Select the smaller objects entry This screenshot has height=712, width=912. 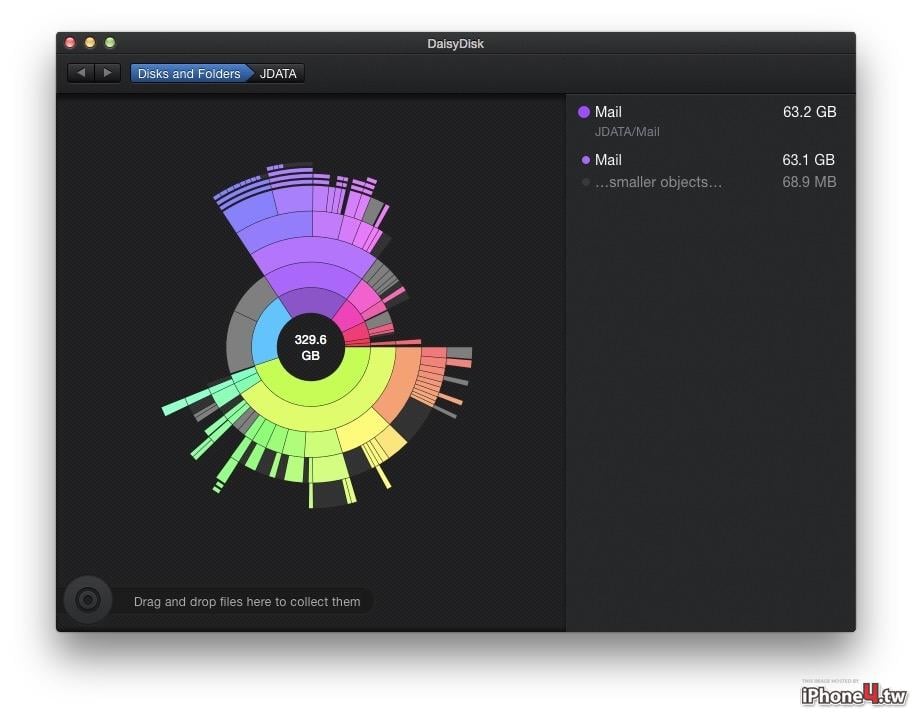point(708,182)
